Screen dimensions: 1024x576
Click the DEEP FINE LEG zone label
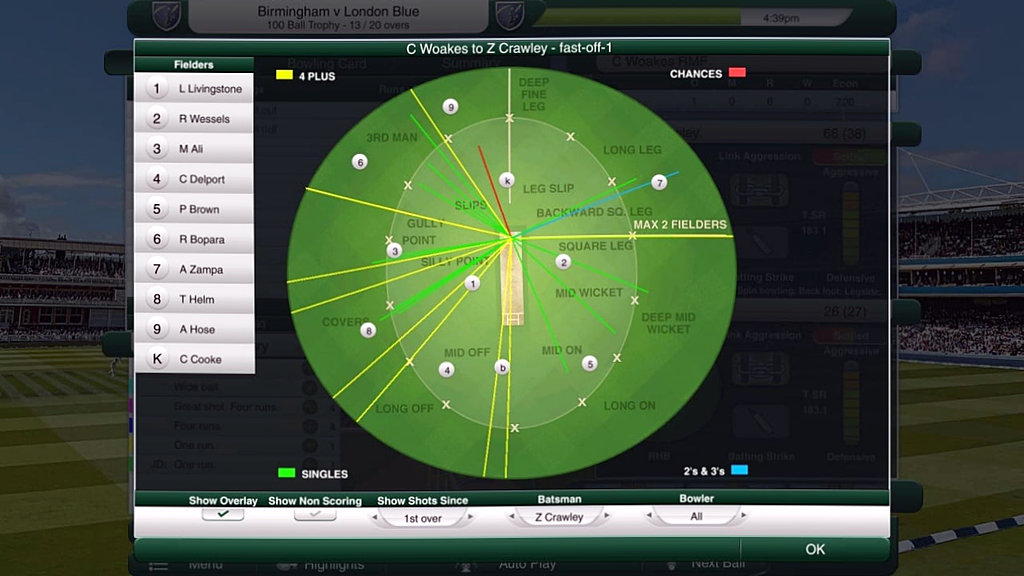pos(534,94)
